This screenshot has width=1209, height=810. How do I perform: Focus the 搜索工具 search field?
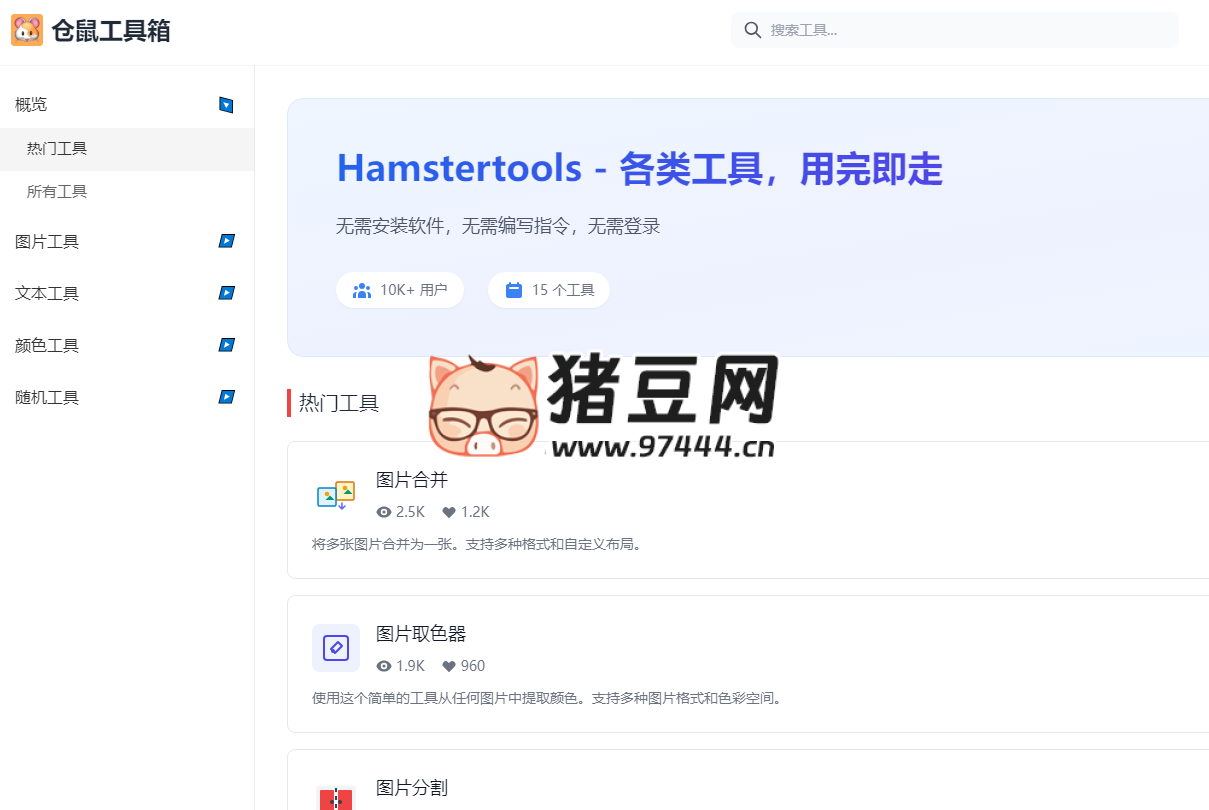click(955, 30)
